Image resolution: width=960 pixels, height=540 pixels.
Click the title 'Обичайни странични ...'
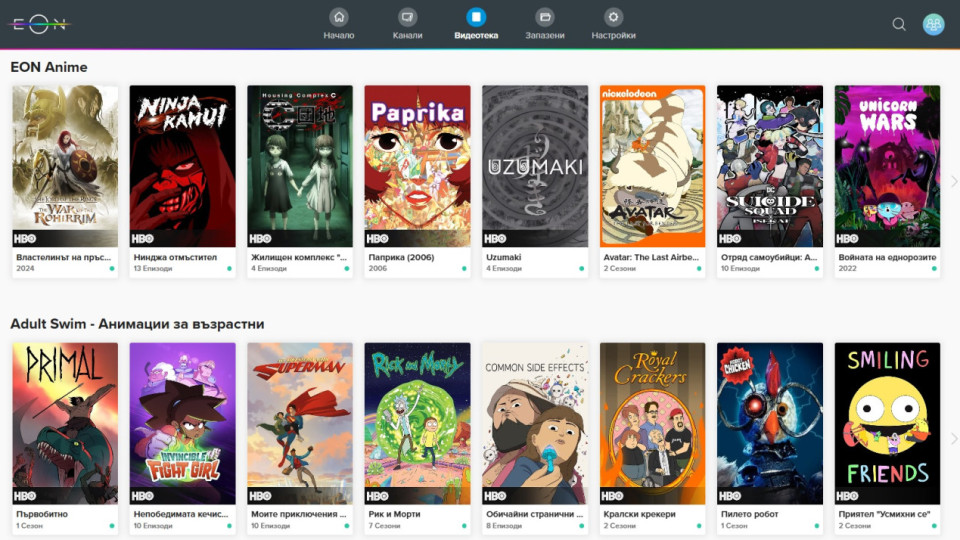(x=534, y=515)
